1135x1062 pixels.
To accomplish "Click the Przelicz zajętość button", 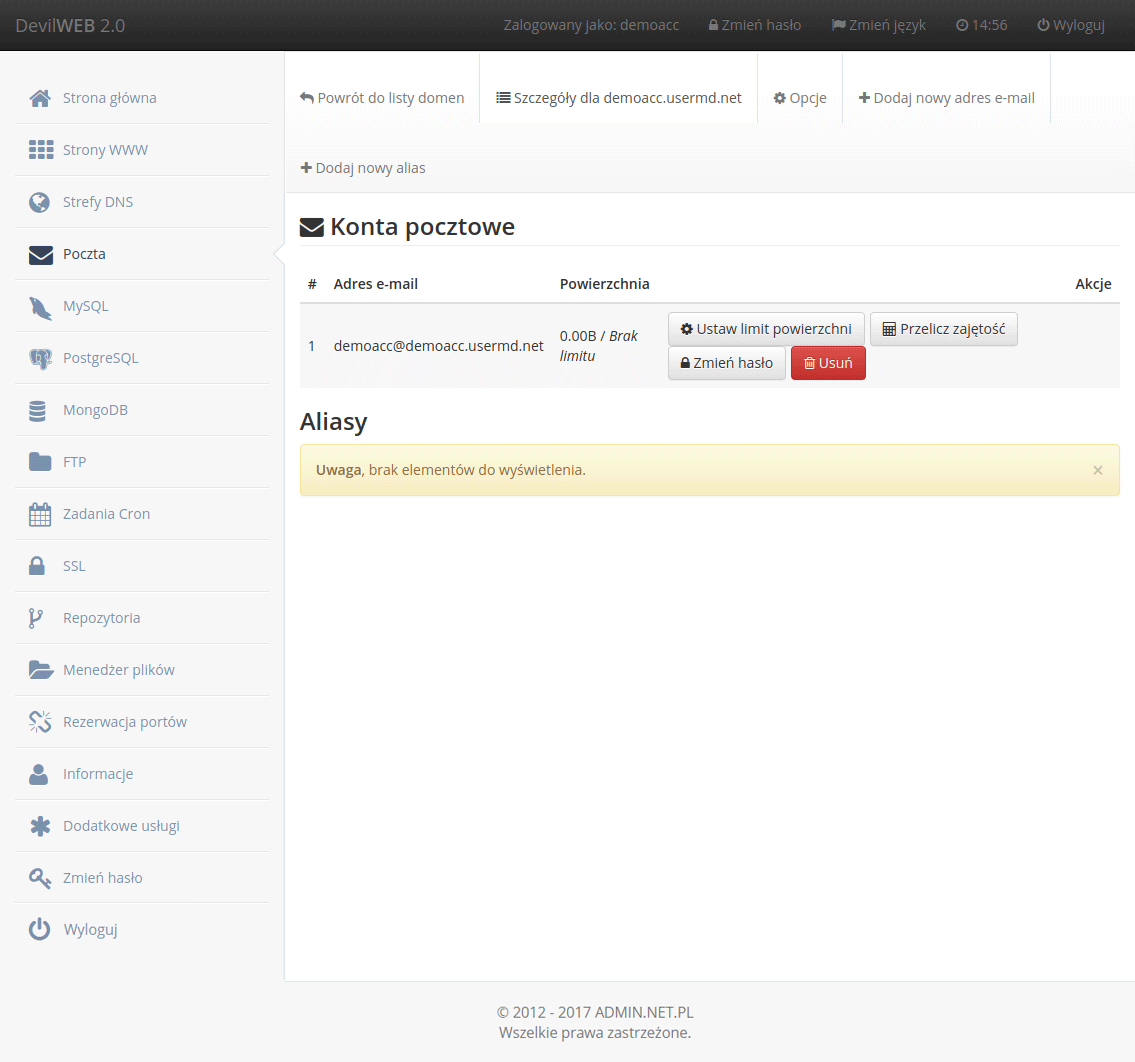I will point(943,329).
